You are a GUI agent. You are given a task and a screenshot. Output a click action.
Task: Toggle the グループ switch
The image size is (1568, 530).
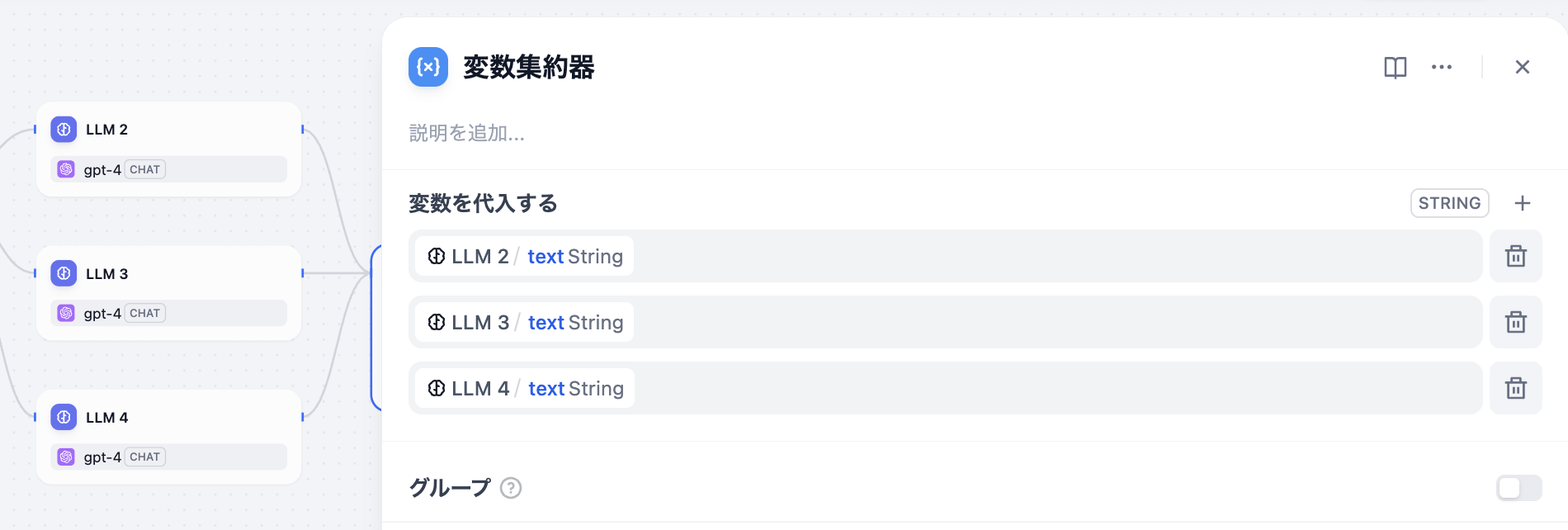[1518, 488]
